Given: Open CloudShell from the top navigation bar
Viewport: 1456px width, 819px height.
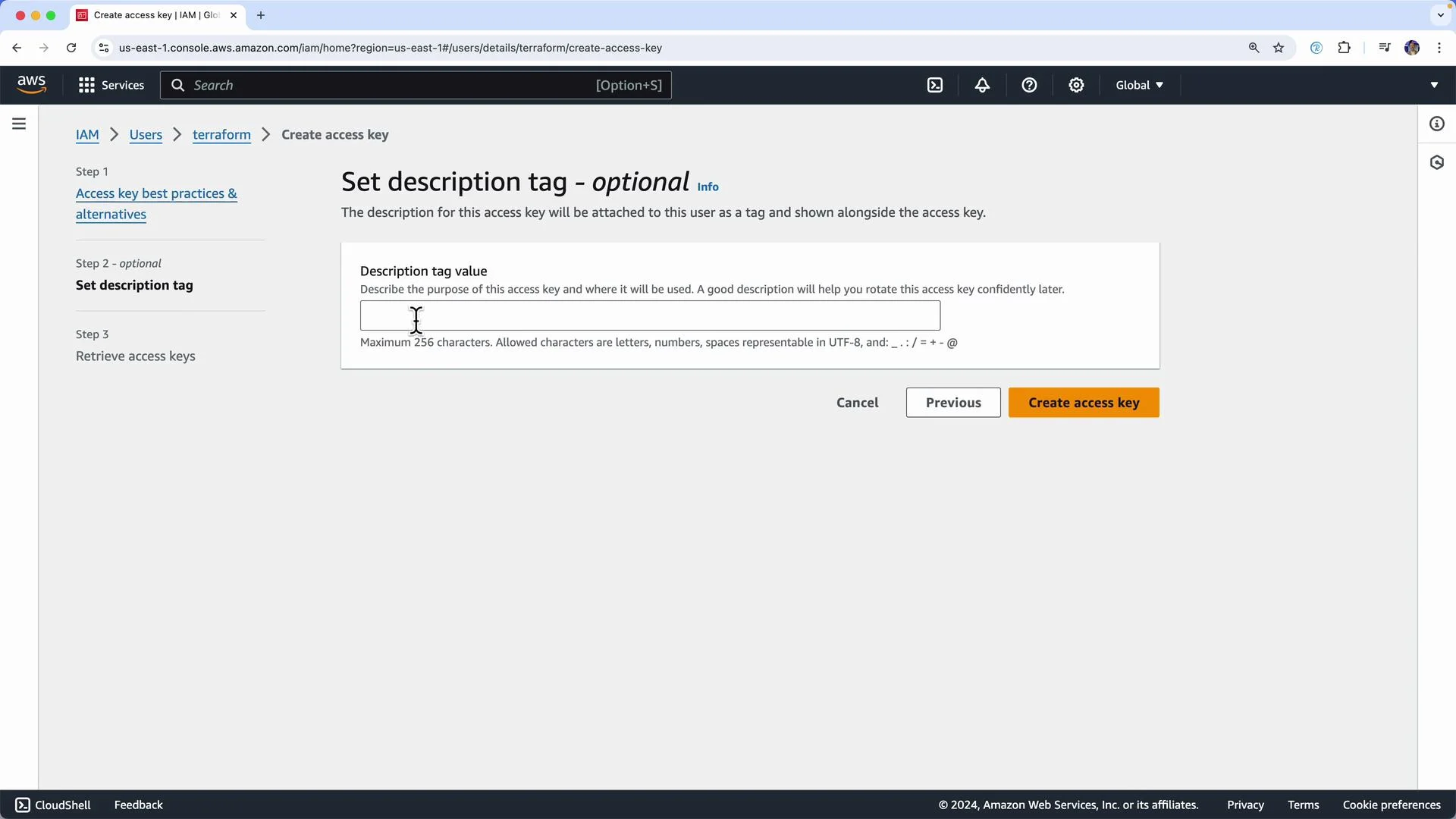Looking at the screenshot, I should pos(935,85).
